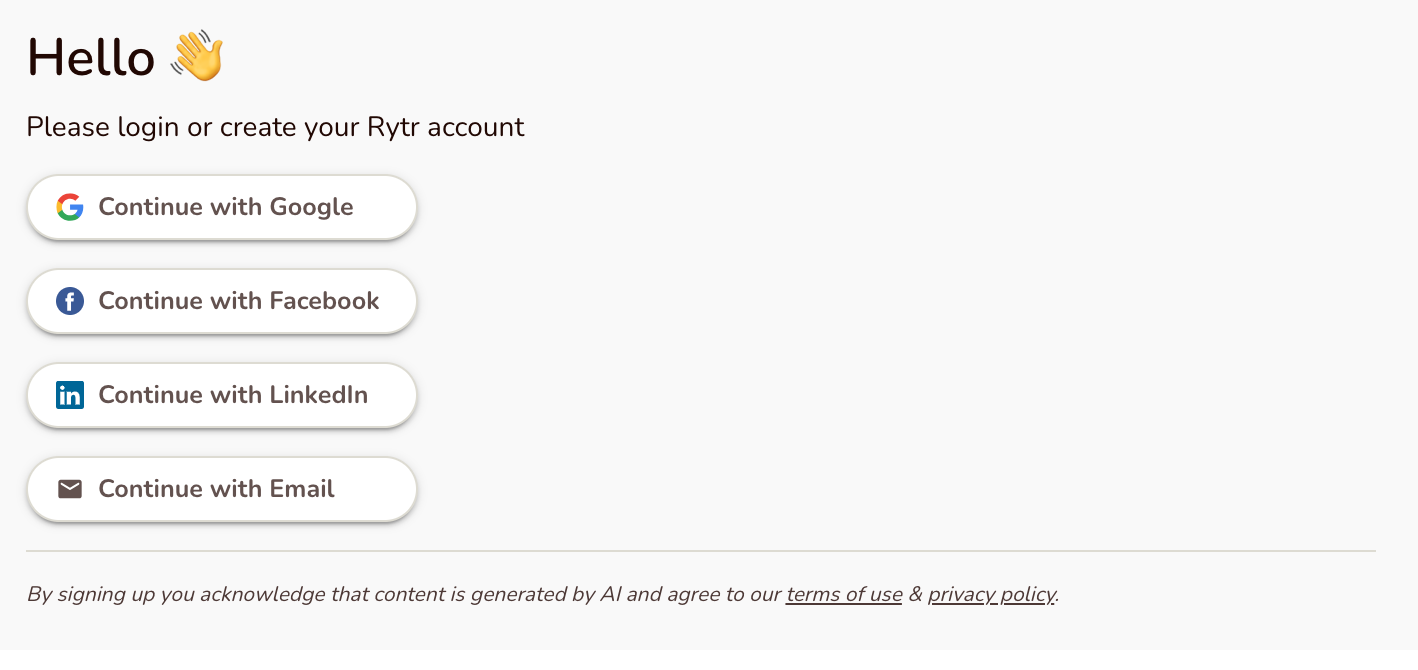Click the word Google in first button
Viewport: 1418px width, 670px height.
pyautogui.click(x=311, y=207)
